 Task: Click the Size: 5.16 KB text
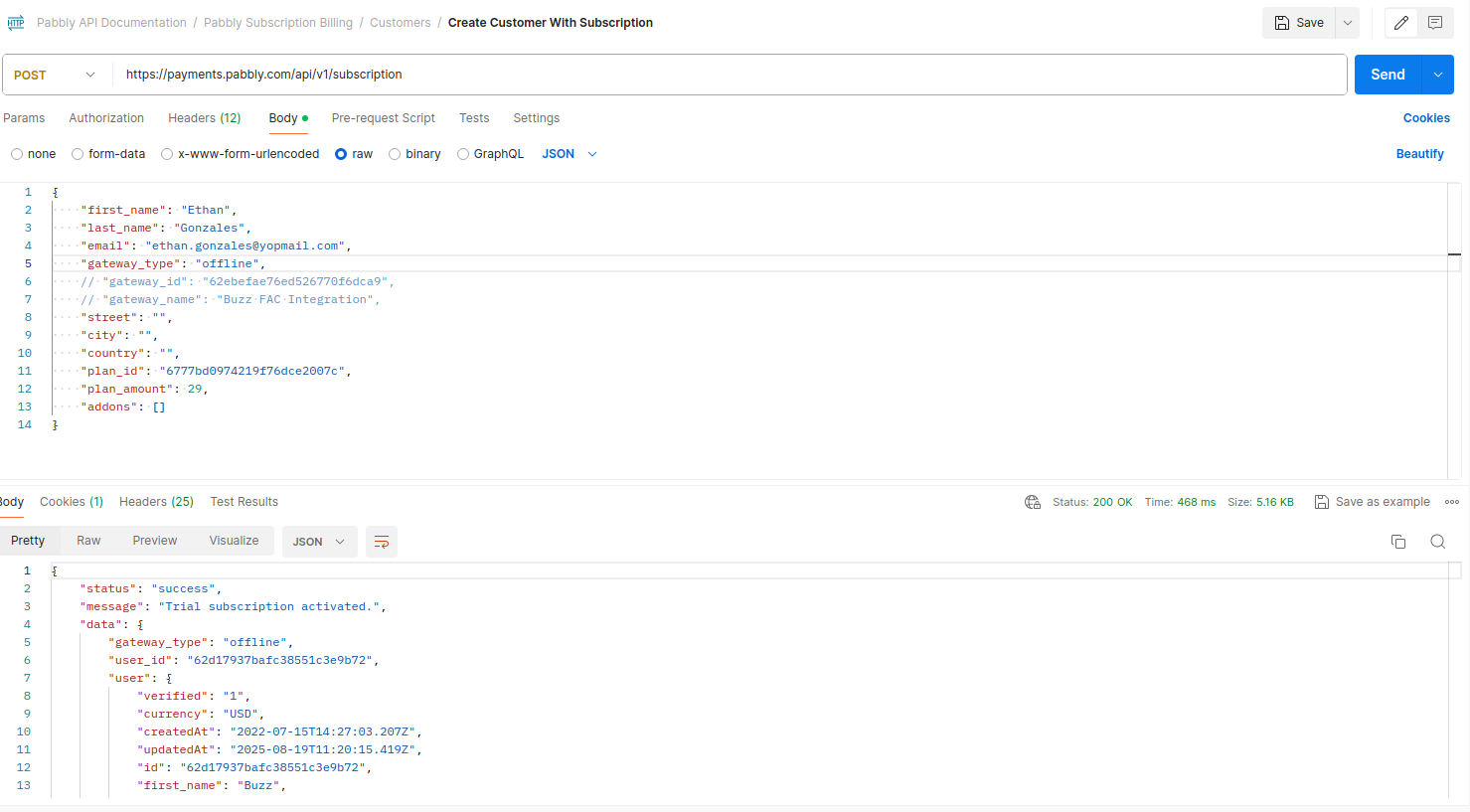click(1260, 502)
